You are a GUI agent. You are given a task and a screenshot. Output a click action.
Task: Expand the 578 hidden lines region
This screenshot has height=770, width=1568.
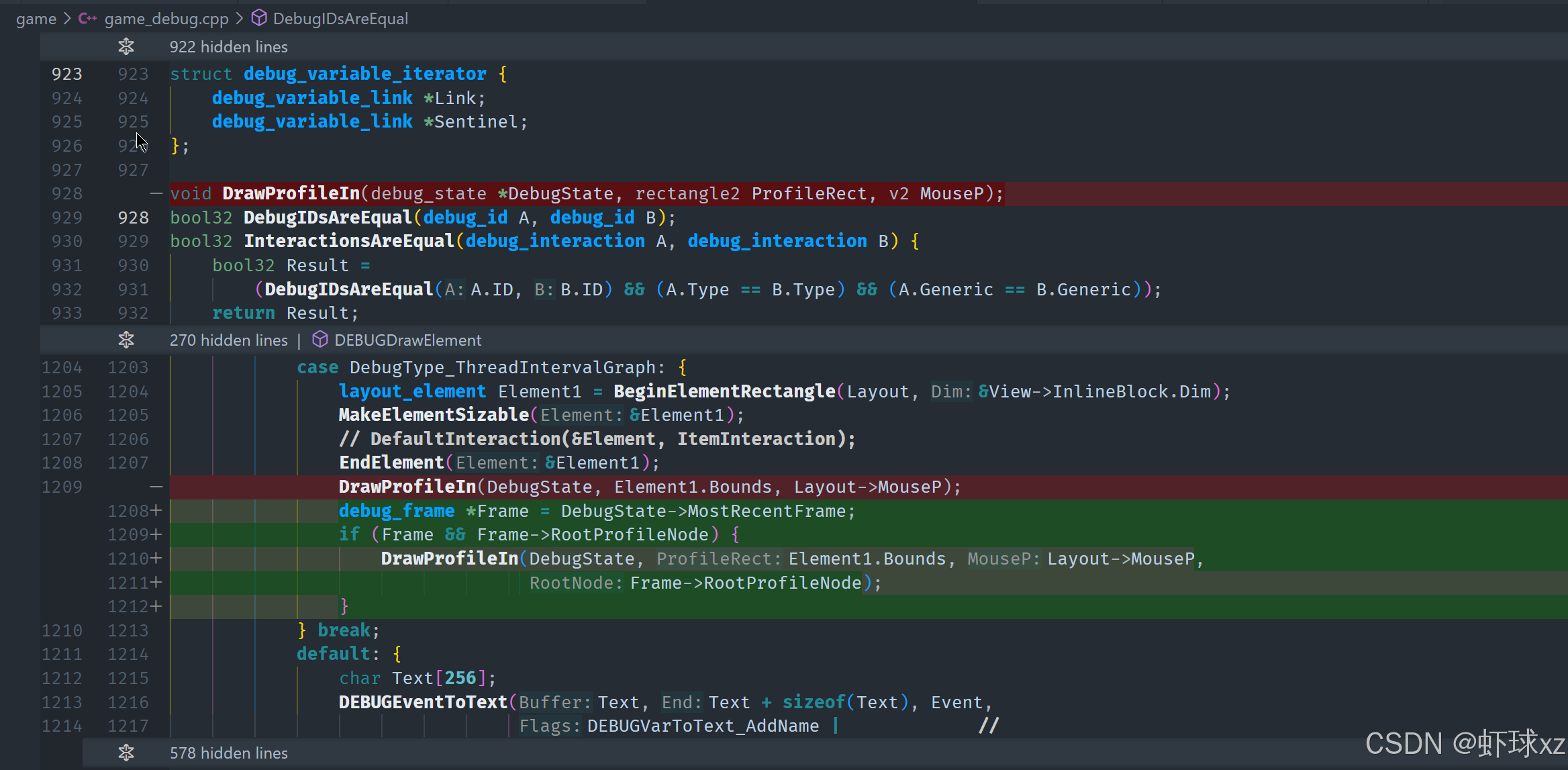228,753
